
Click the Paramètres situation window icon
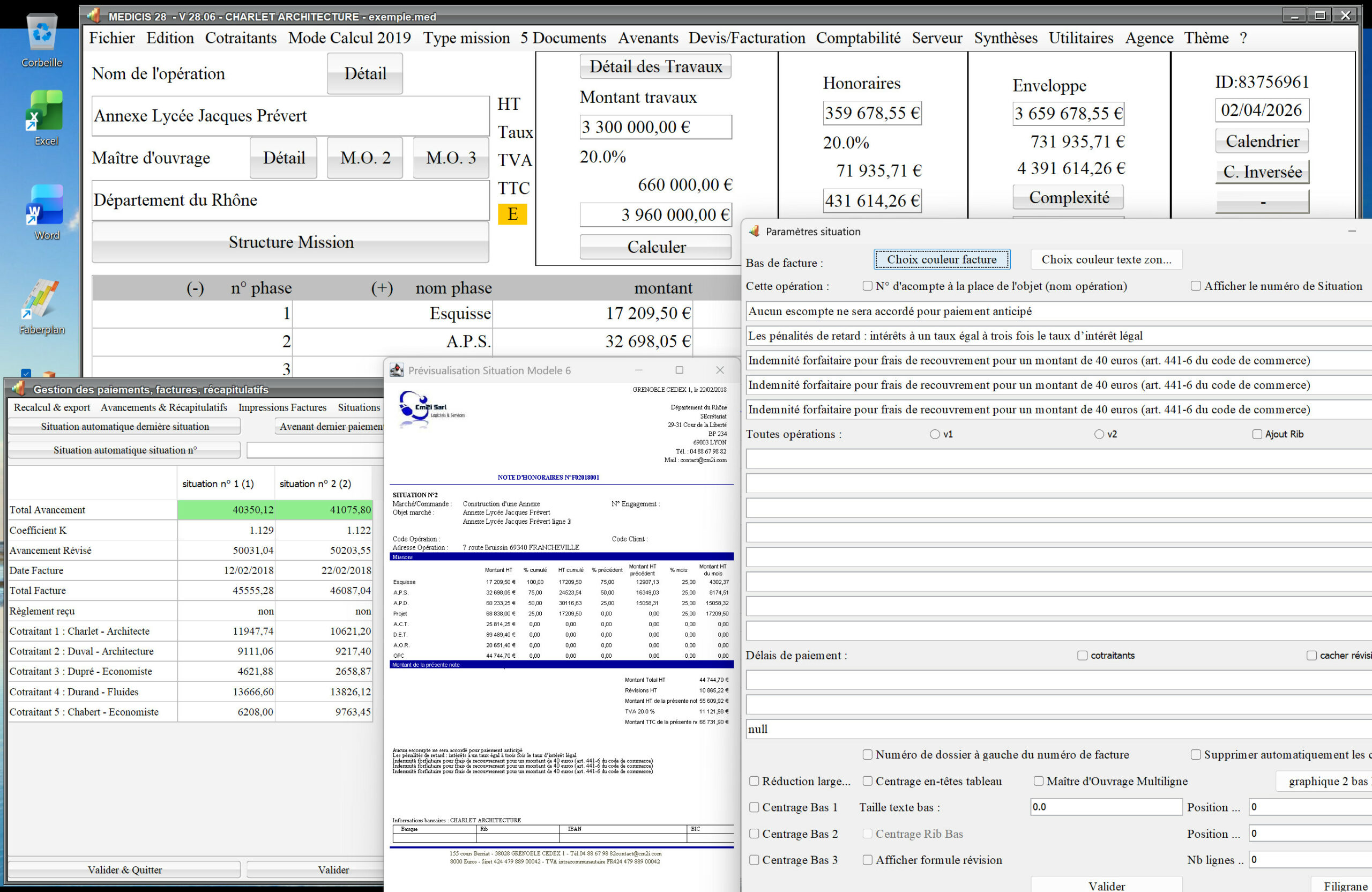coord(754,231)
